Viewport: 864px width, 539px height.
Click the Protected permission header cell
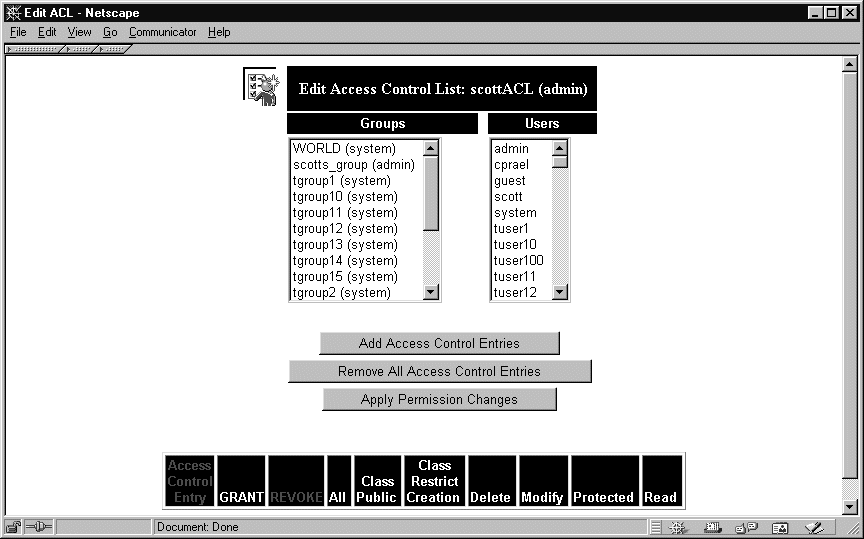(605, 481)
